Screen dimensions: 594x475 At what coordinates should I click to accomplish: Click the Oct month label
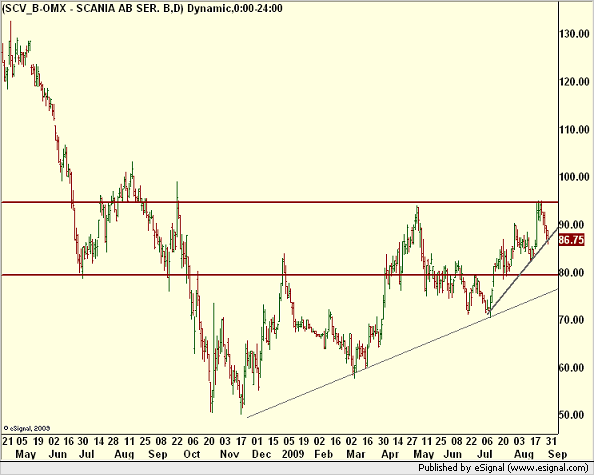point(191,454)
